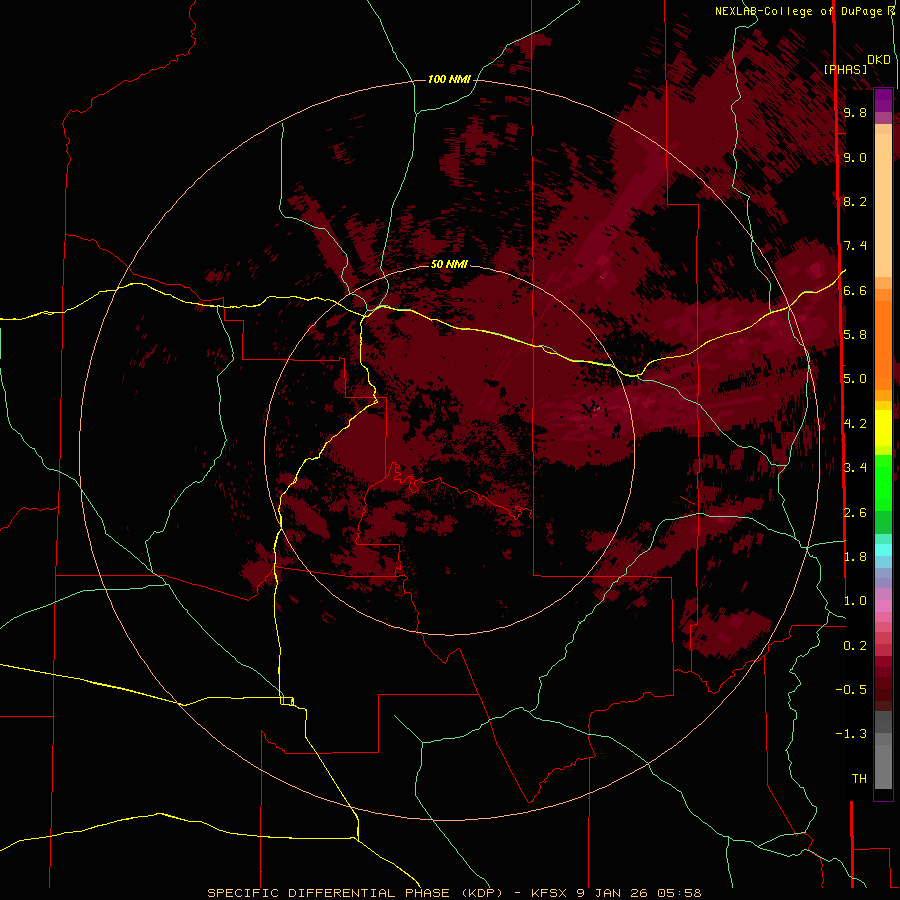
Task: Select the 50 NMI range ring label
Action: (x=449, y=264)
